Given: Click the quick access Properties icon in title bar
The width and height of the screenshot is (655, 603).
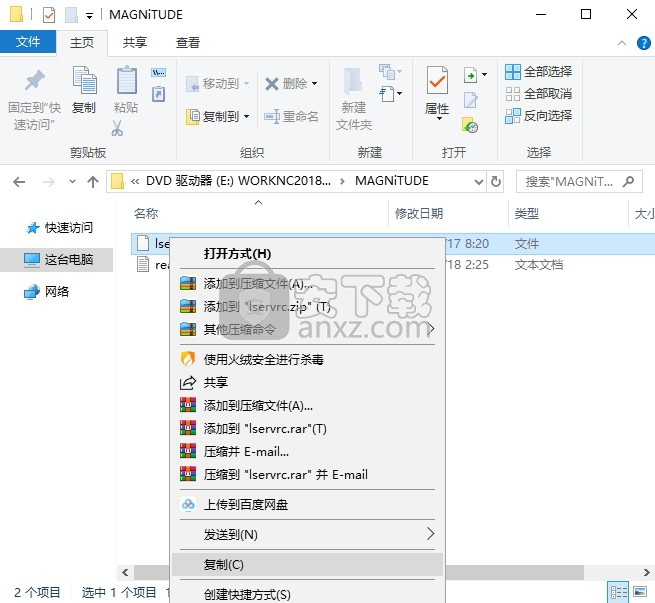Looking at the screenshot, I should point(49,15).
